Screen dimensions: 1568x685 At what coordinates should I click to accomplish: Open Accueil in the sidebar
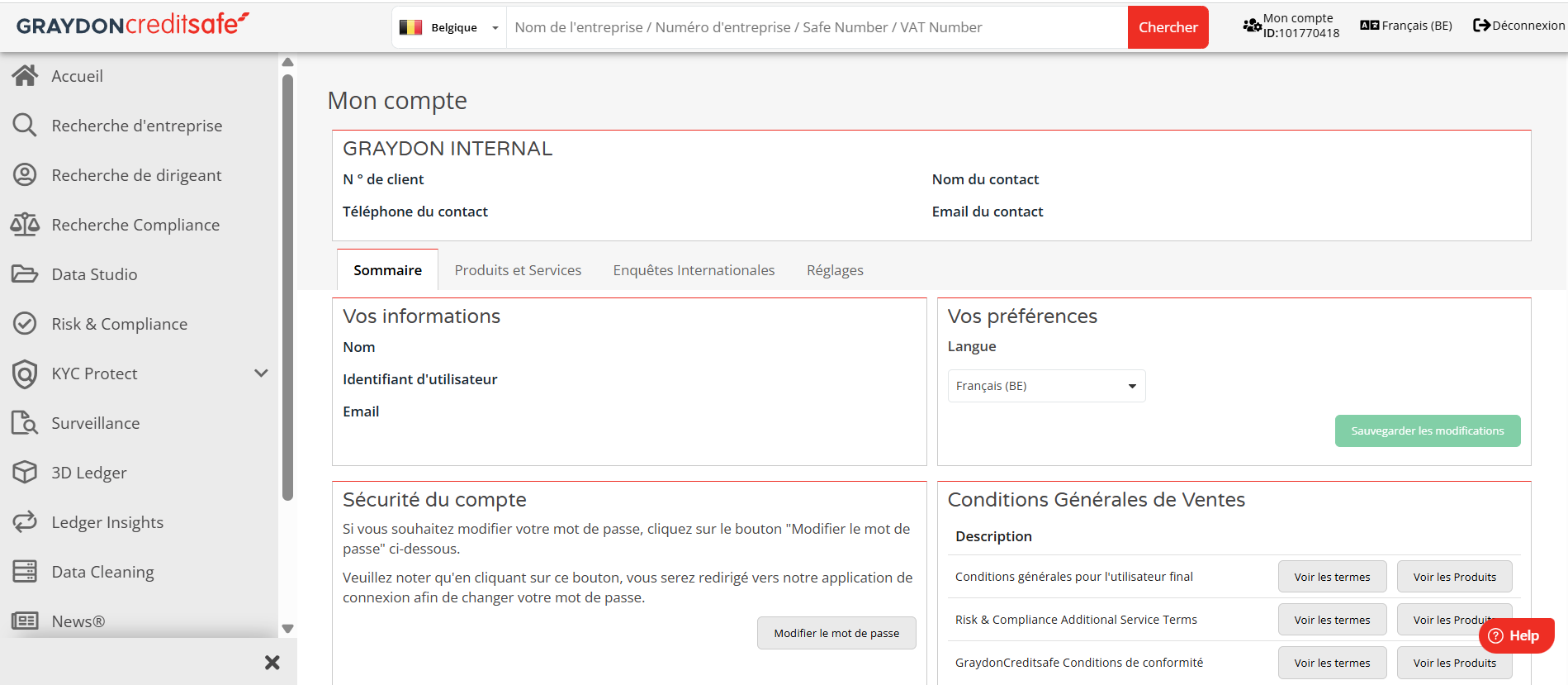tap(78, 76)
